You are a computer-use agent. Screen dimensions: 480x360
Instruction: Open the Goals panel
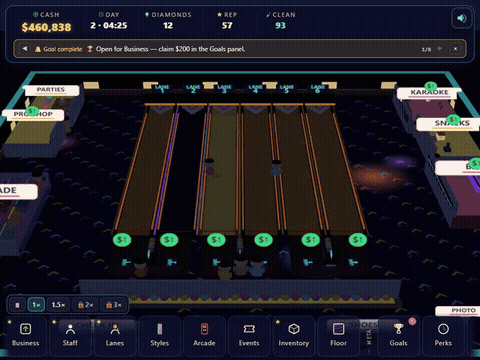pyautogui.click(x=398, y=335)
